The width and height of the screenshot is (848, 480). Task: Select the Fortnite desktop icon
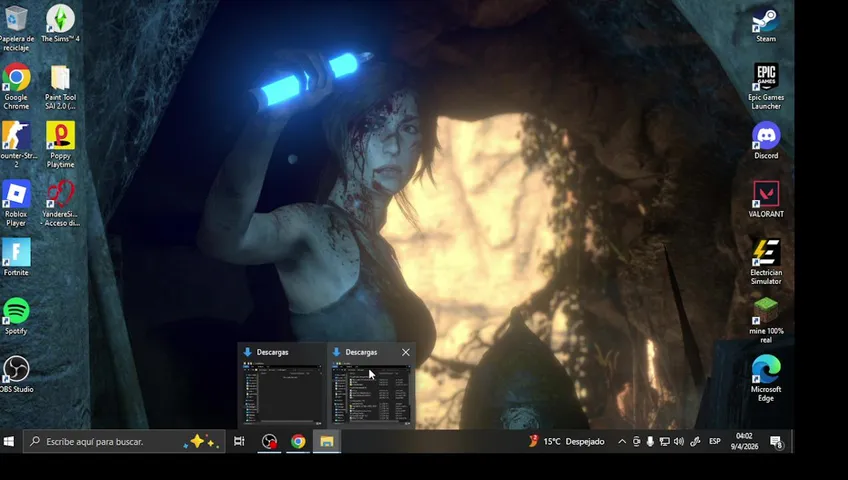(16, 257)
